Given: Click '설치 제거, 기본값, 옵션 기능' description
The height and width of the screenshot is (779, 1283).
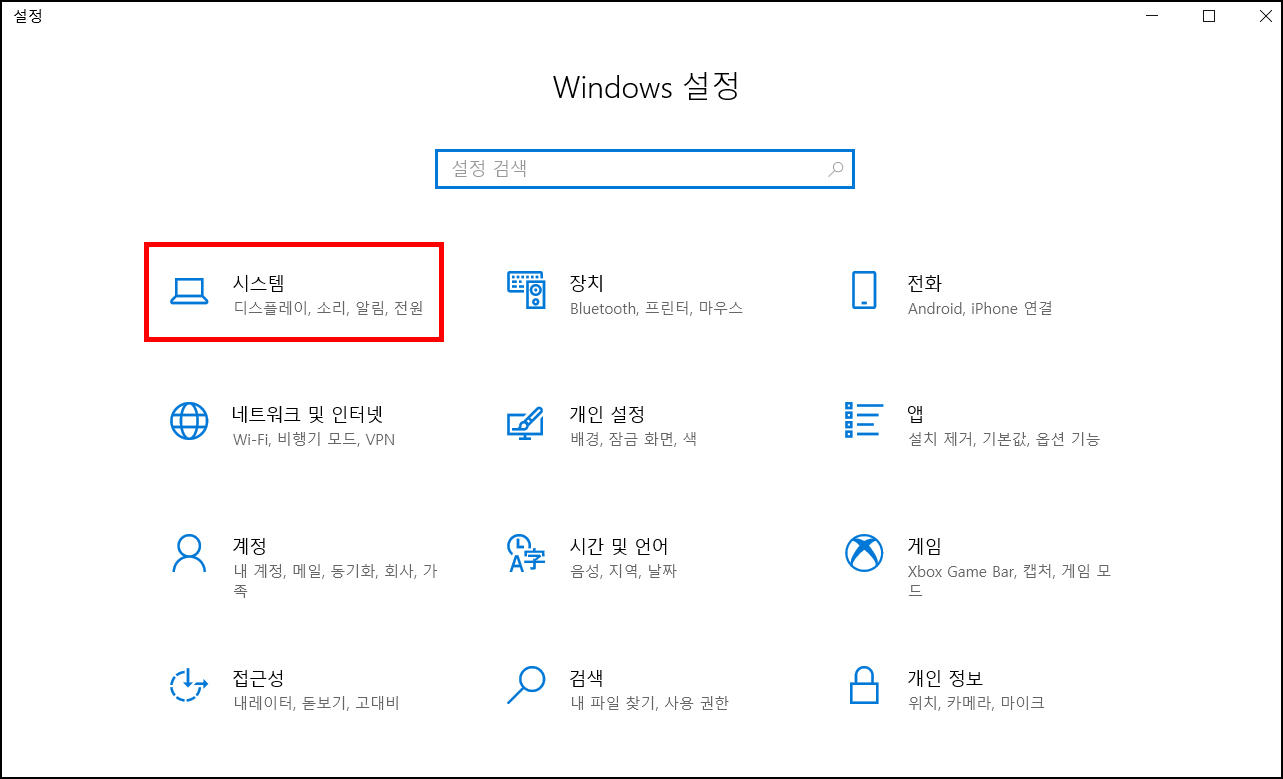Looking at the screenshot, I should tap(1004, 440).
